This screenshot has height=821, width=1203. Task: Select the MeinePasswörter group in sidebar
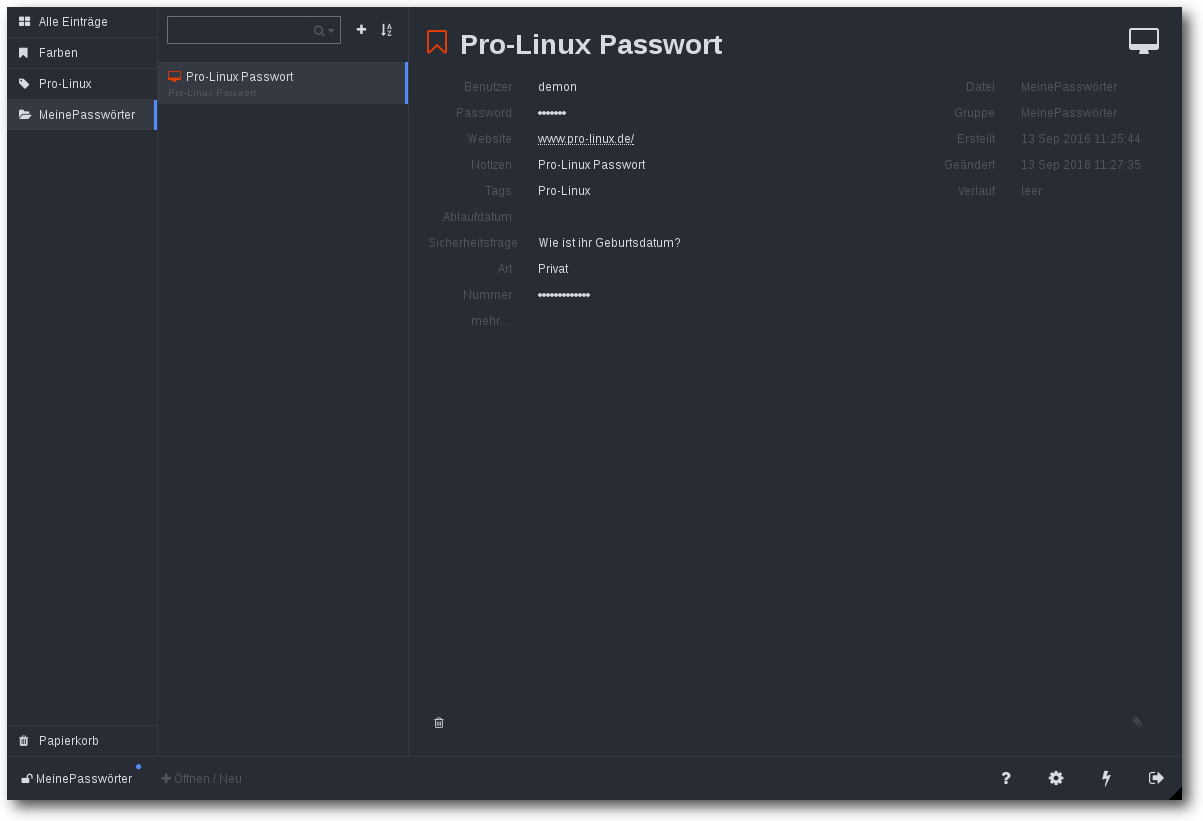point(82,115)
